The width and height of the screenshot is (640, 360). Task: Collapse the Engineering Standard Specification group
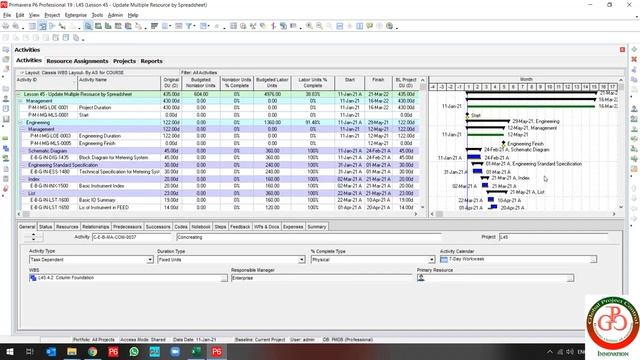pos(23,165)
